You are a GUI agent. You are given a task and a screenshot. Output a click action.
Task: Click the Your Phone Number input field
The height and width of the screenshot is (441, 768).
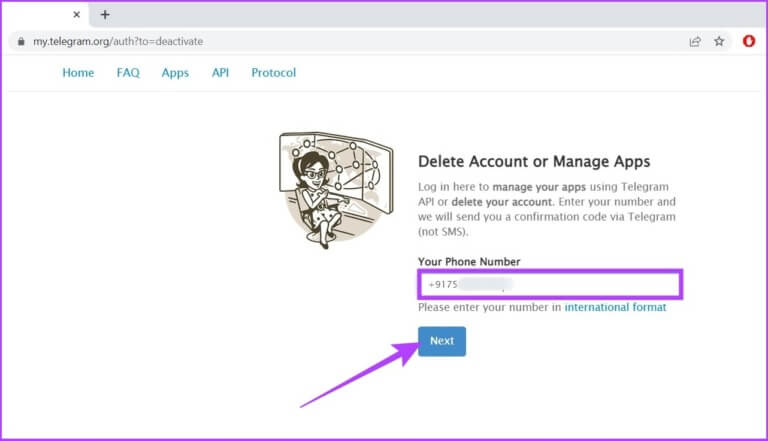tap(550, 284)
